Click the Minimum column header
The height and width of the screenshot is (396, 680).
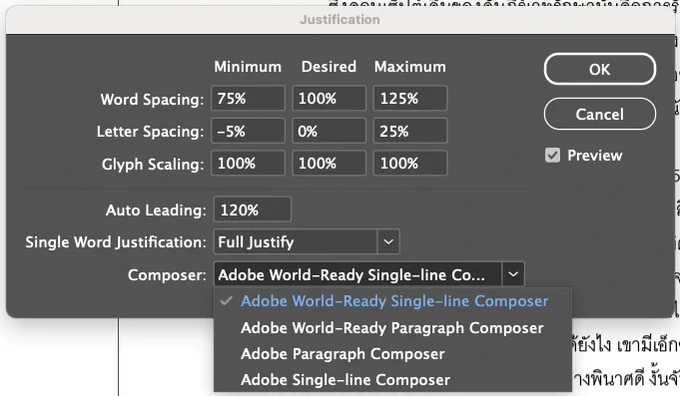pos(248,67)
